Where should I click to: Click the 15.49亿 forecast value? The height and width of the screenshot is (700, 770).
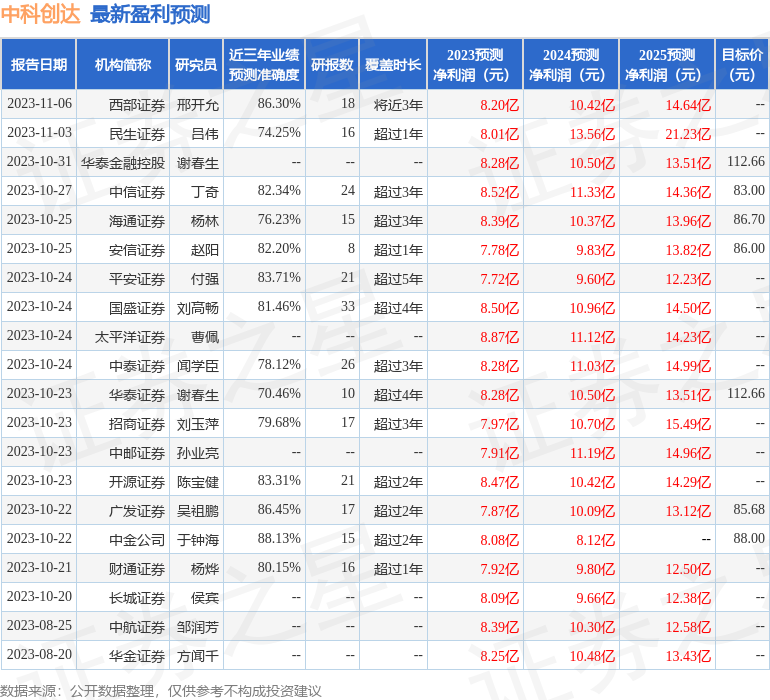pos(688,423)
